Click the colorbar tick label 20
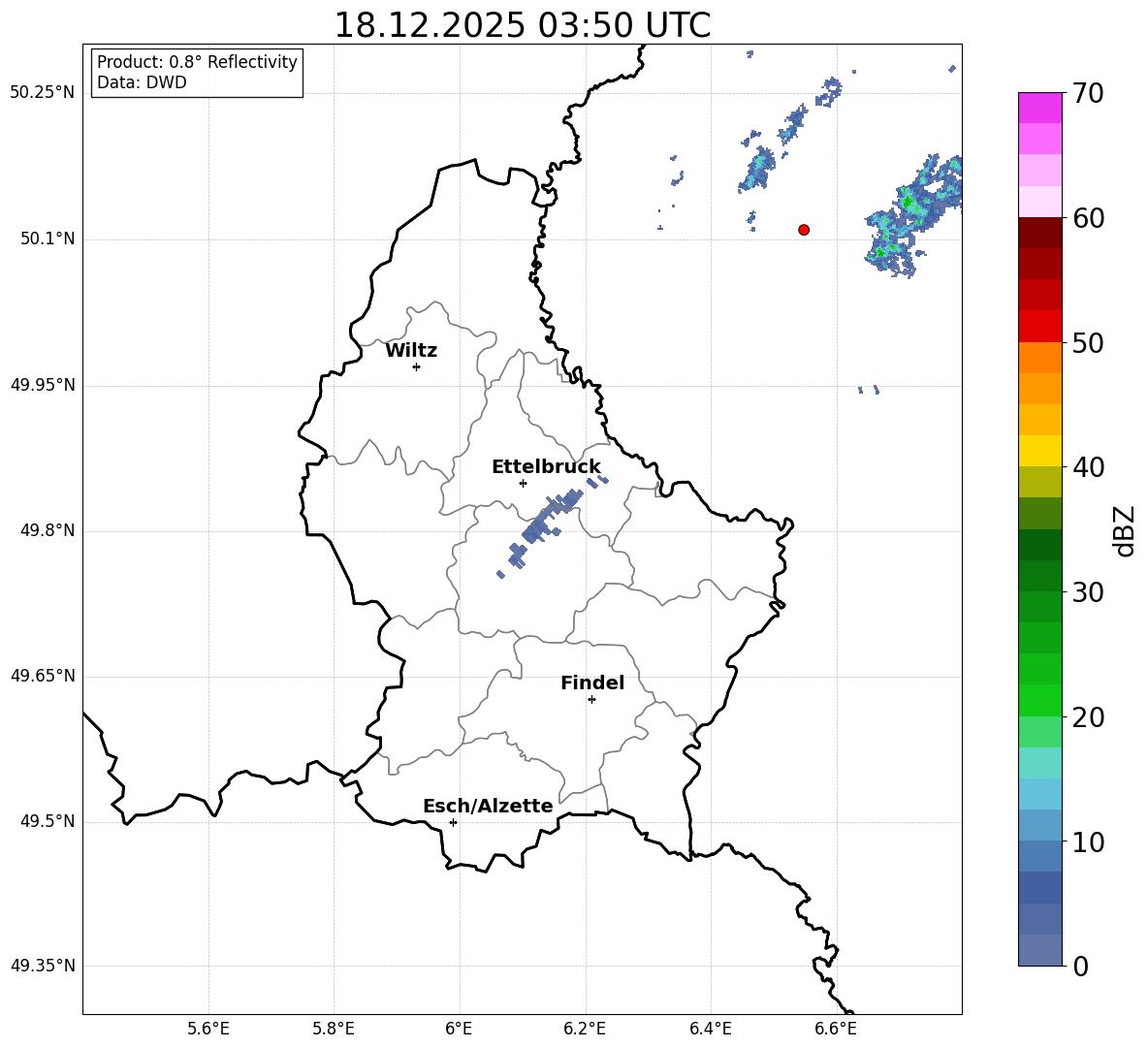Viewport: 1148px width, 1048px height. (x=1088, y=717)
